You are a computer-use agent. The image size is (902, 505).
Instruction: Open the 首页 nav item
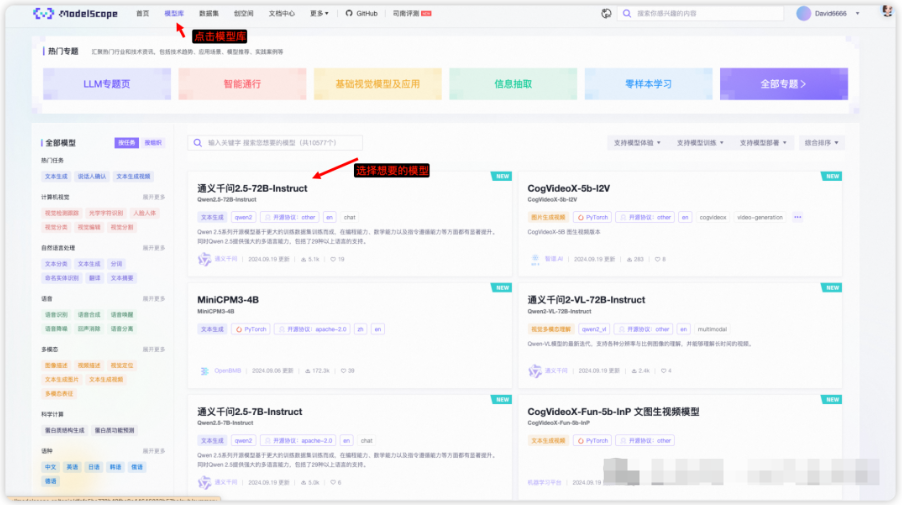coord(143,13)
